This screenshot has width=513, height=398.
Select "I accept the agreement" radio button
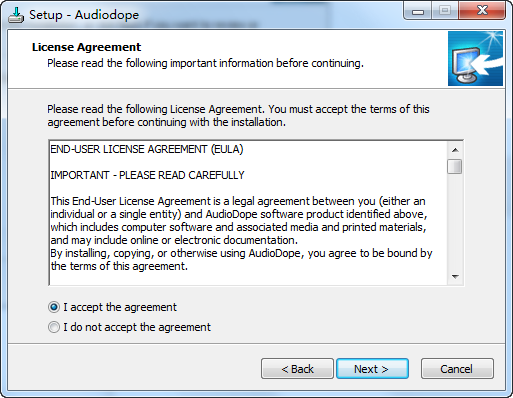coord(54,307)
